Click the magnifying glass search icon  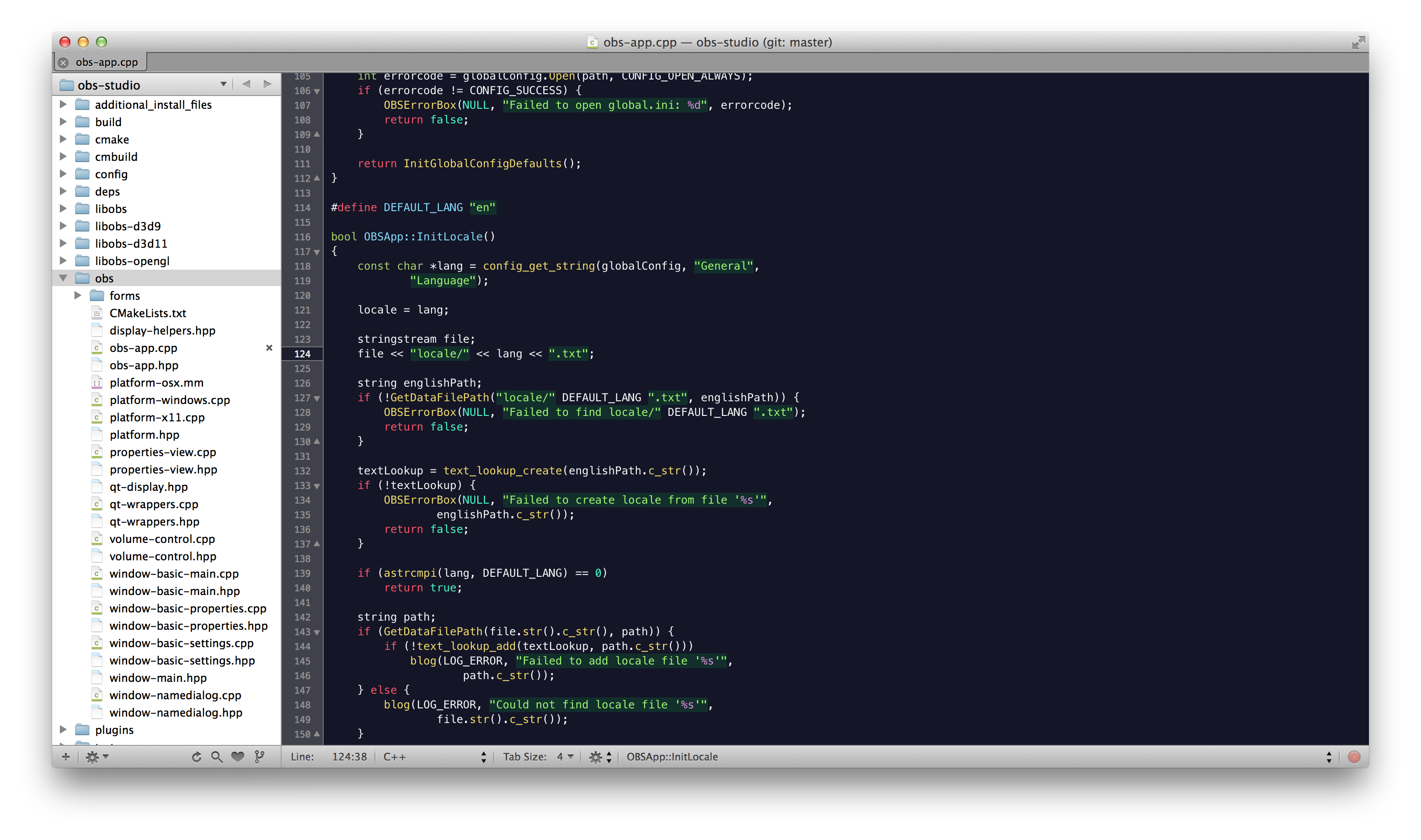217,757
